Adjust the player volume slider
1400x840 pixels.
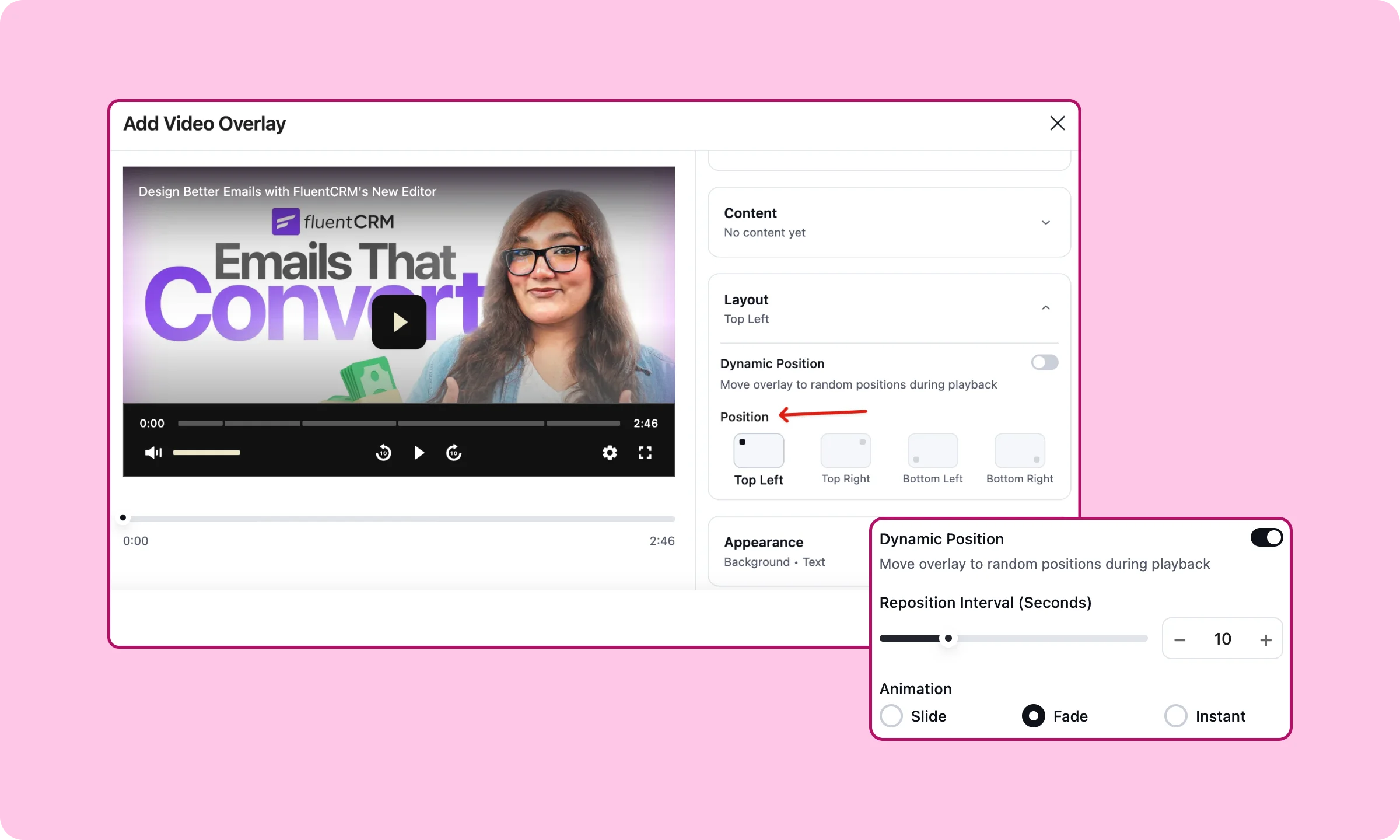tap(206, 453)
